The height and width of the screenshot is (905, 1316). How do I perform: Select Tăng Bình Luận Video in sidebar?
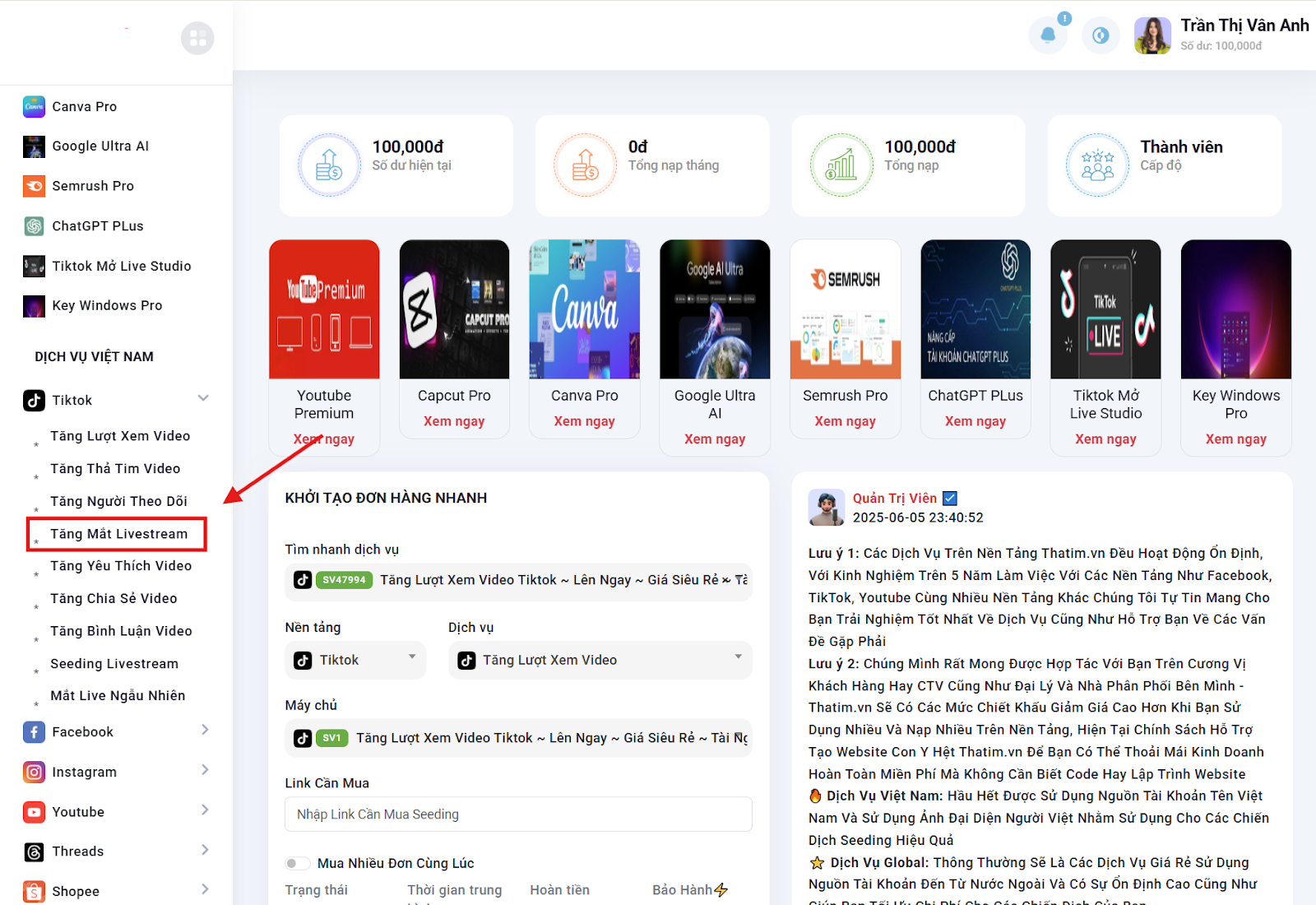pyautogui.click(x=121, y=631)
